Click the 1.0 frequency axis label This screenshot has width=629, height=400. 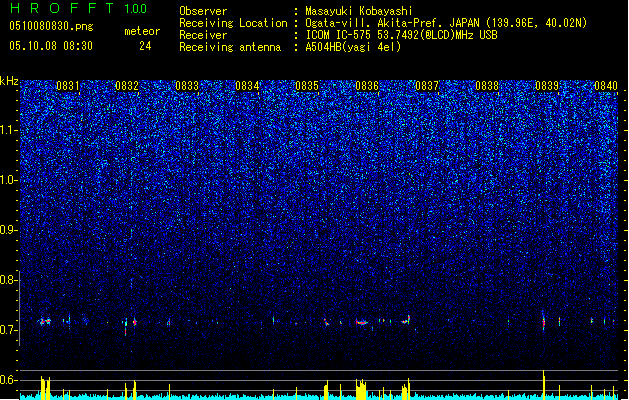(x=9, y=180)
